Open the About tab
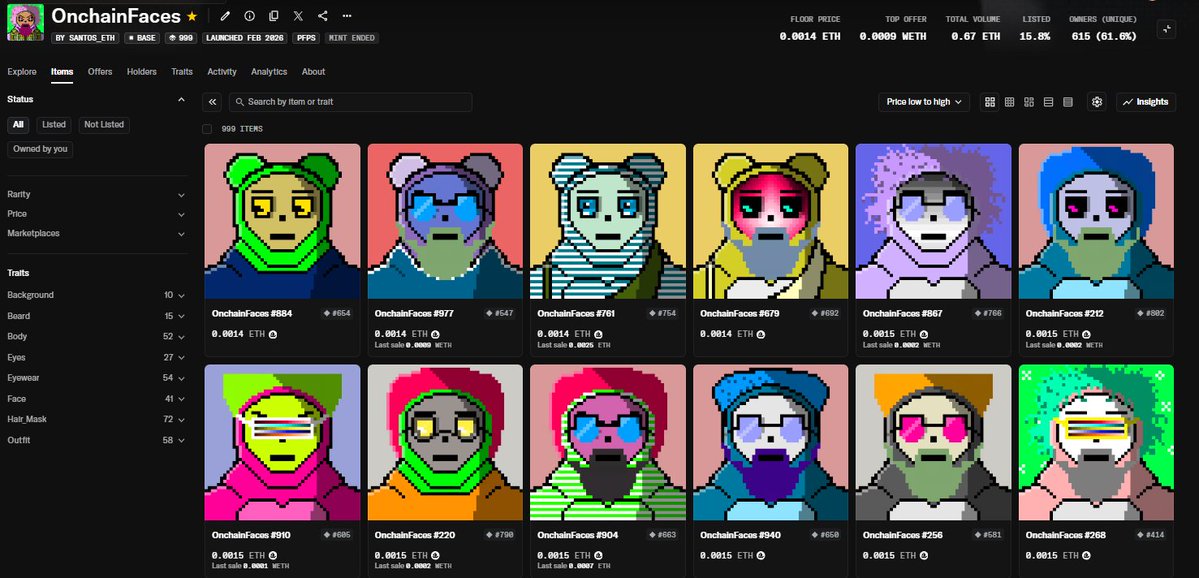 (x=314, y=72)
